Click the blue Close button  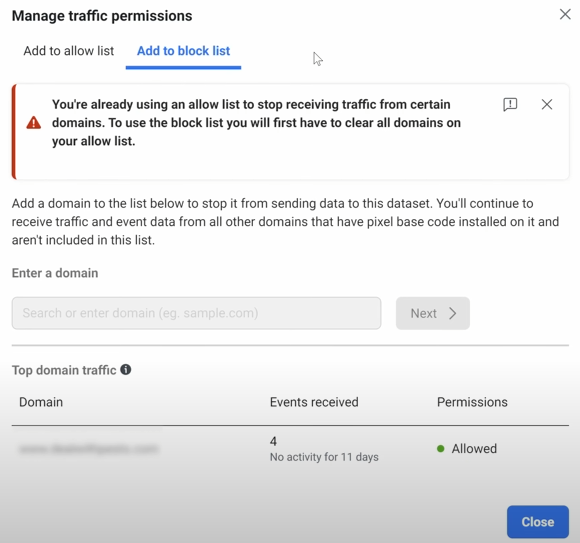pos(538,522)
